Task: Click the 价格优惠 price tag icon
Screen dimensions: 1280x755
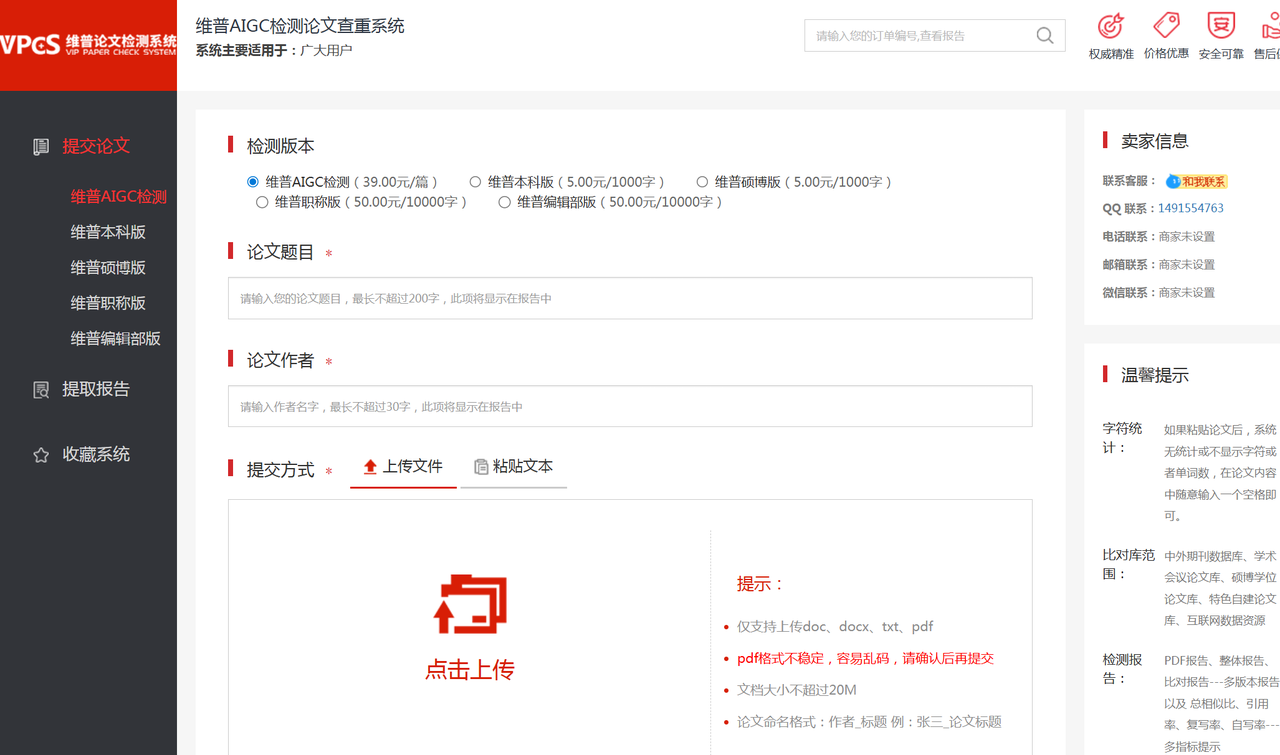Action: [1166, 25]
